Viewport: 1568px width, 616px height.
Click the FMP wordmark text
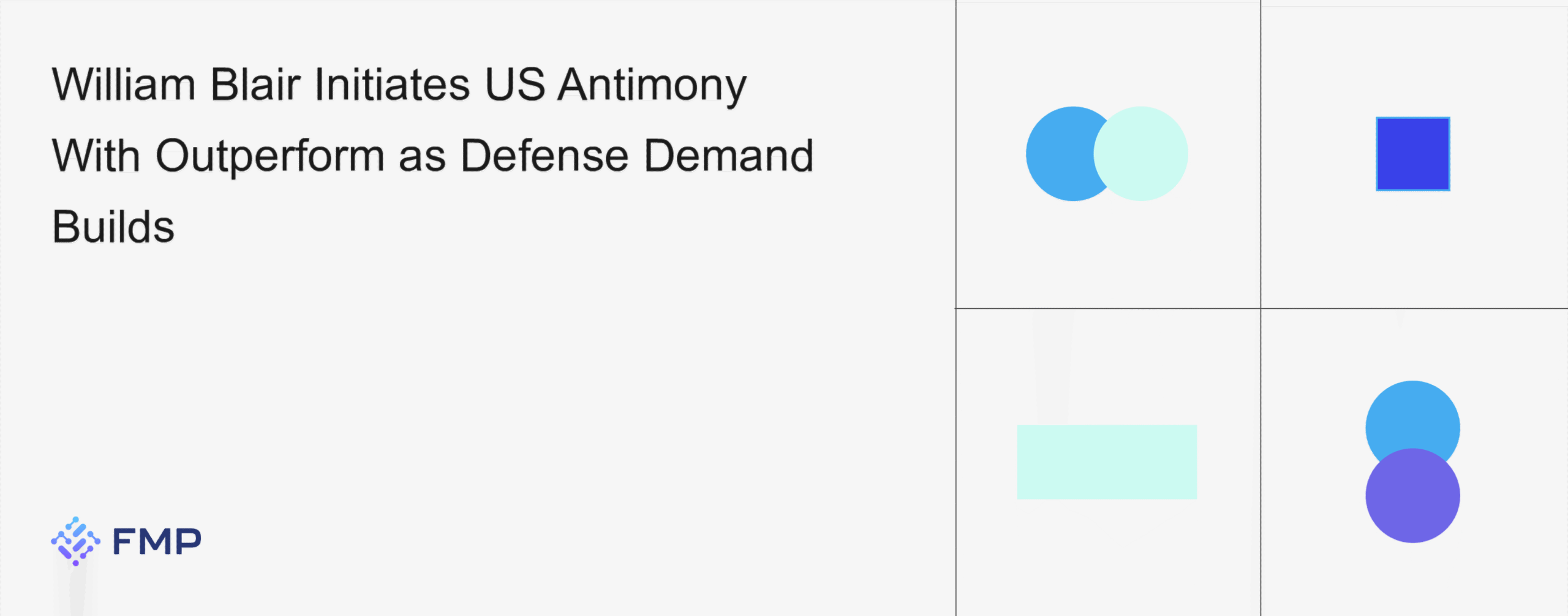click(157, 542)
